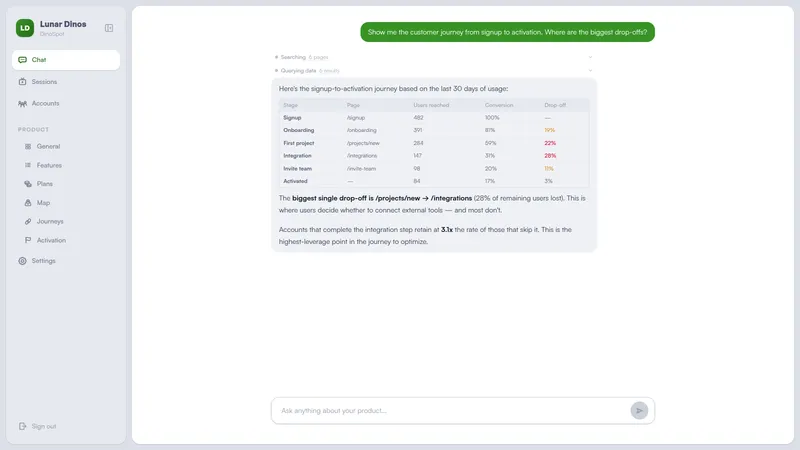Image resolution: width=800 pixels, height=450 pixels.
Task: Click the 482 users reached value
Action: click(418, 118)
